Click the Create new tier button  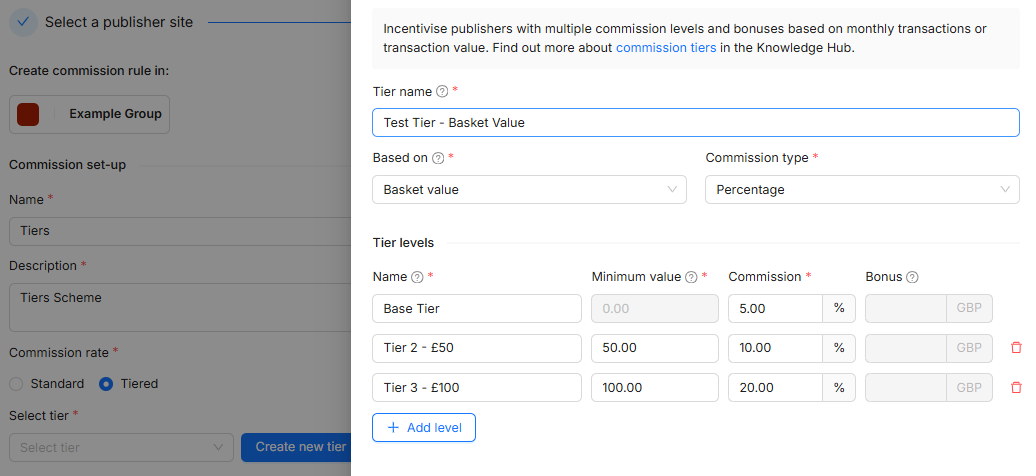click(299, 447)
